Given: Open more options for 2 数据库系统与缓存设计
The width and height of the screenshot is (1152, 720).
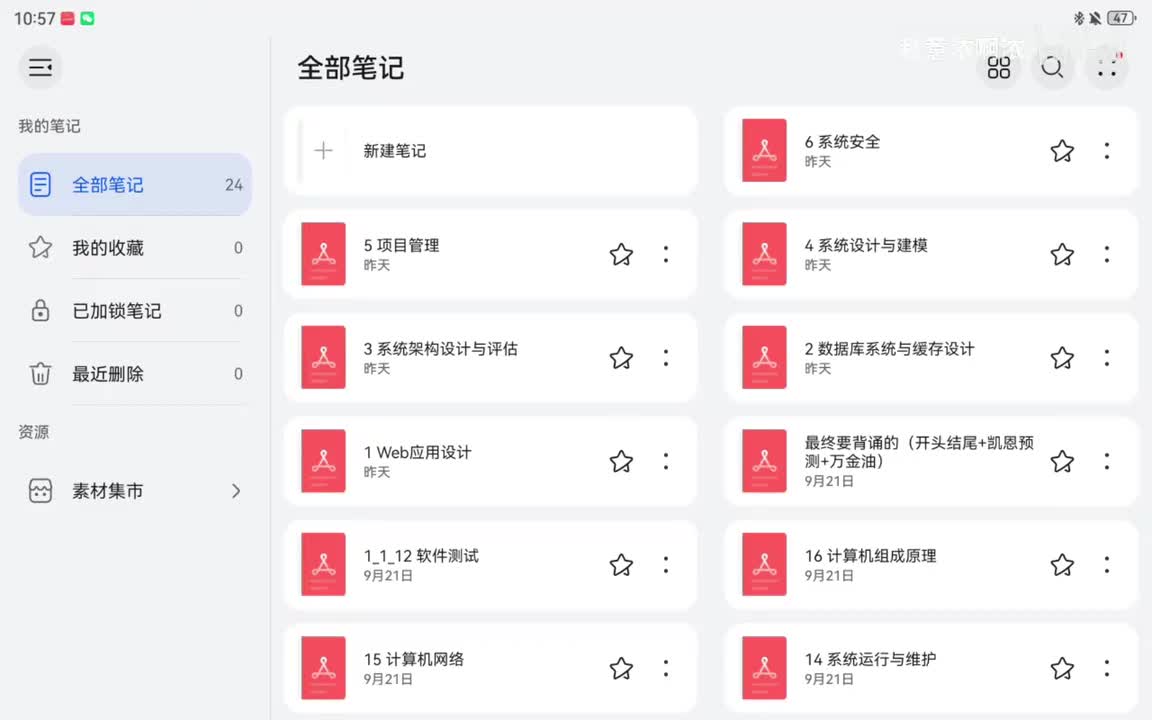Looking at the screenshot, I should pos(1106,358).
